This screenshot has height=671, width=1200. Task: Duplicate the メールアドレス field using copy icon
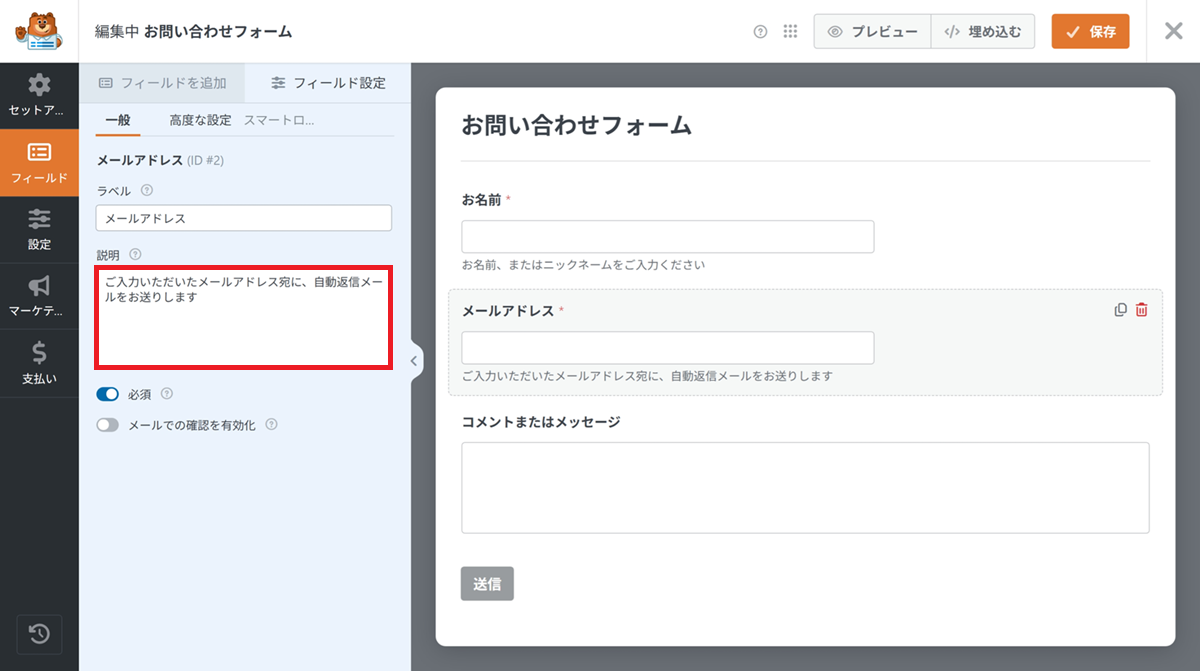(x=1120, y=310)
